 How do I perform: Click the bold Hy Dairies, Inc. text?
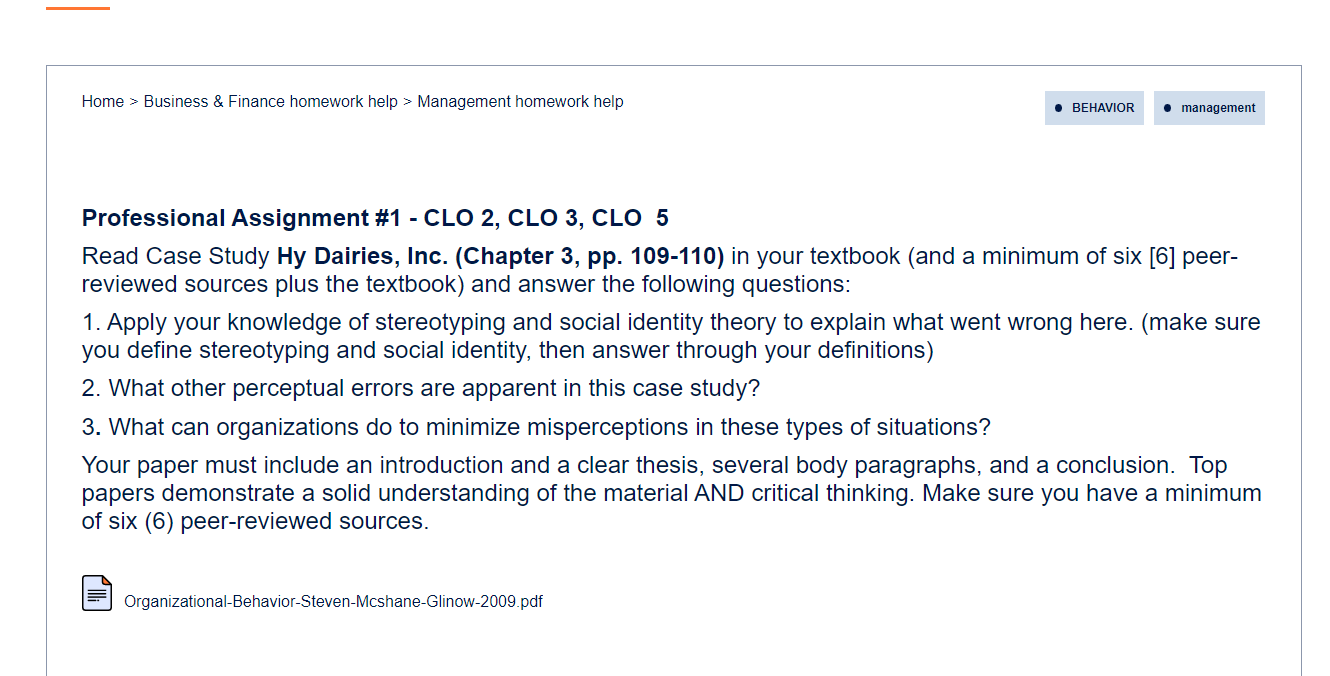click(363, 256)
